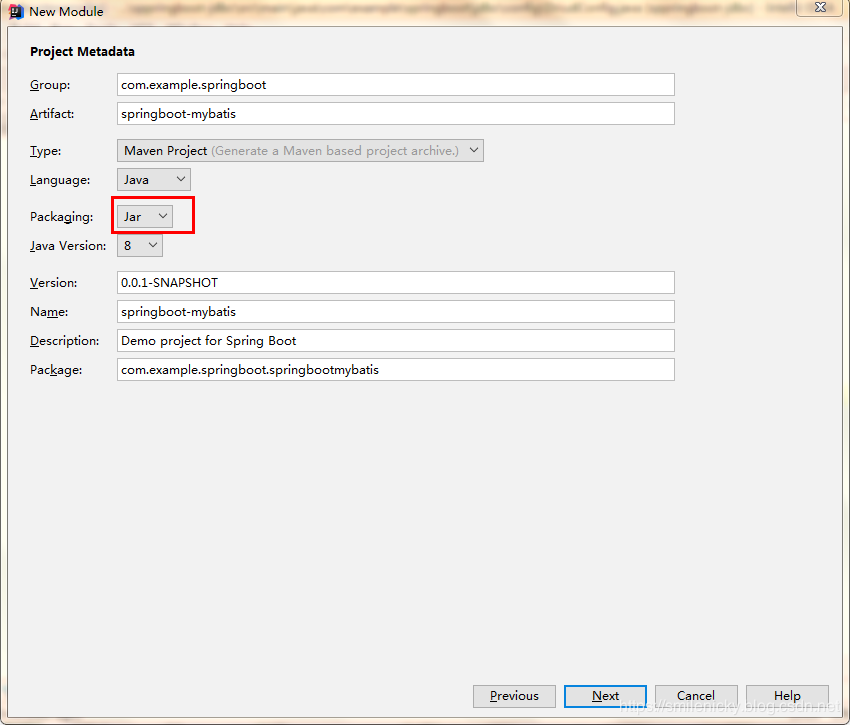This screenshot has height=725, width=850.
Task: Cancel the New Module wizard
Action: tap(696, 696)
